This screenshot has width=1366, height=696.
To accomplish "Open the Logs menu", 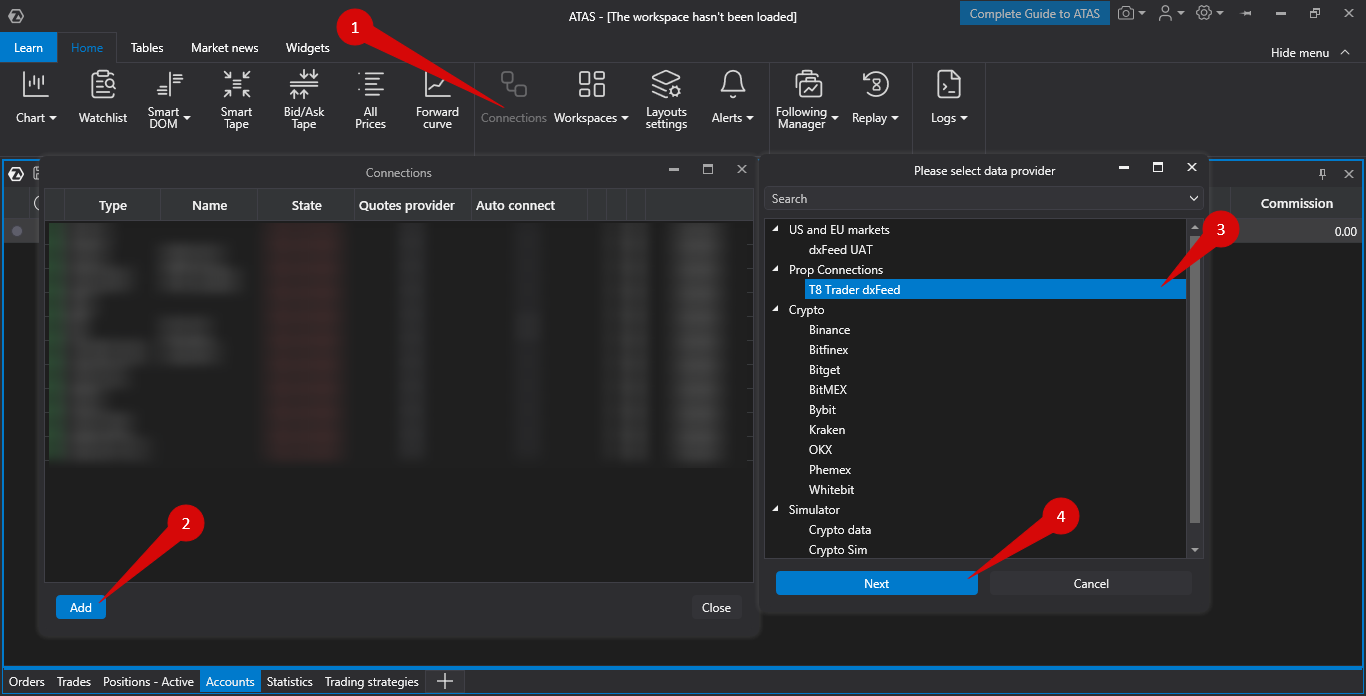I will [x=949, y=98].
